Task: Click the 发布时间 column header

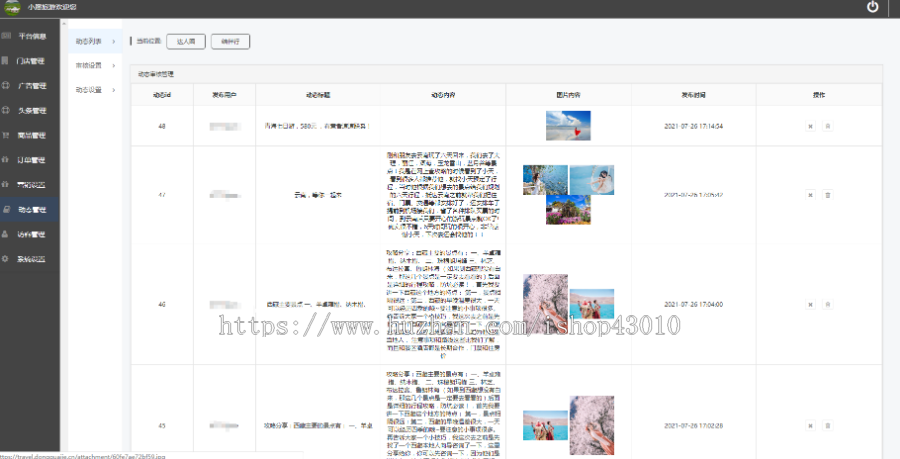Action: tap(693, 95)
